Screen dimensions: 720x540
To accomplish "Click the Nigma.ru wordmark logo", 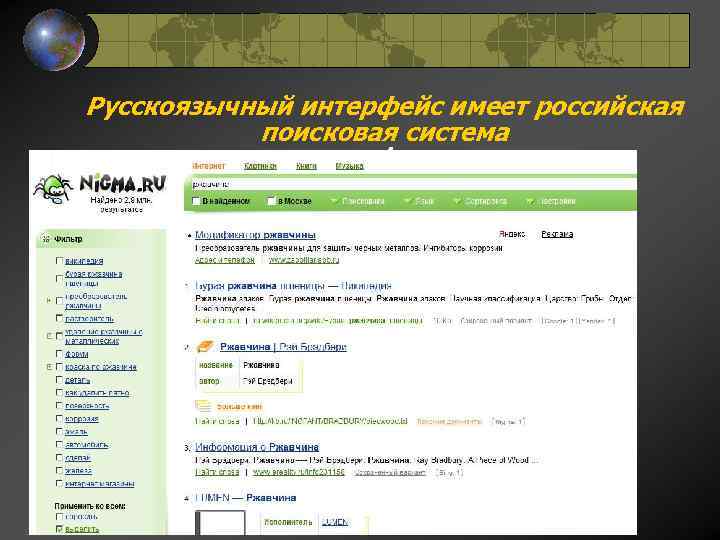I will tap(123, 184).
